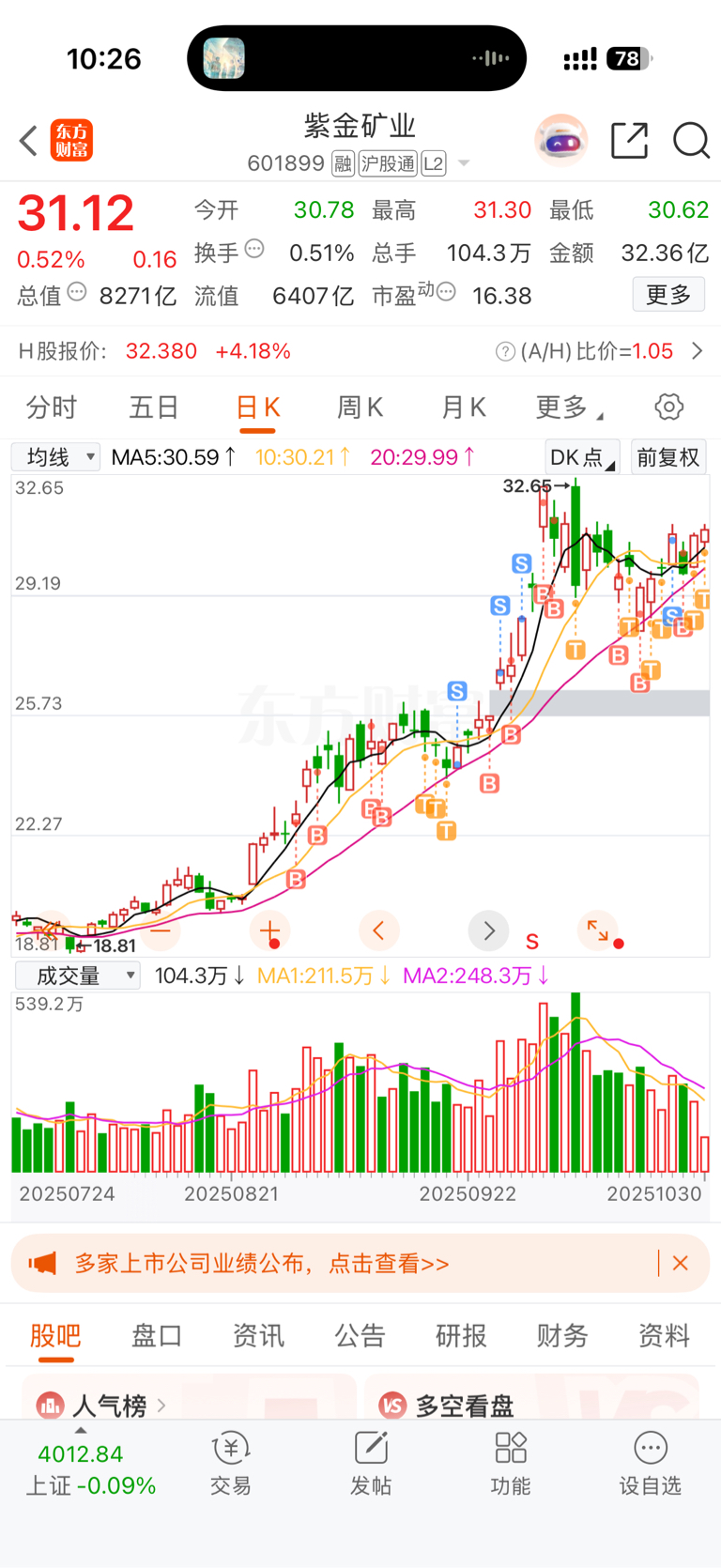Tap the stock code 601899
721x1568 pixels.
click(285, 163)
